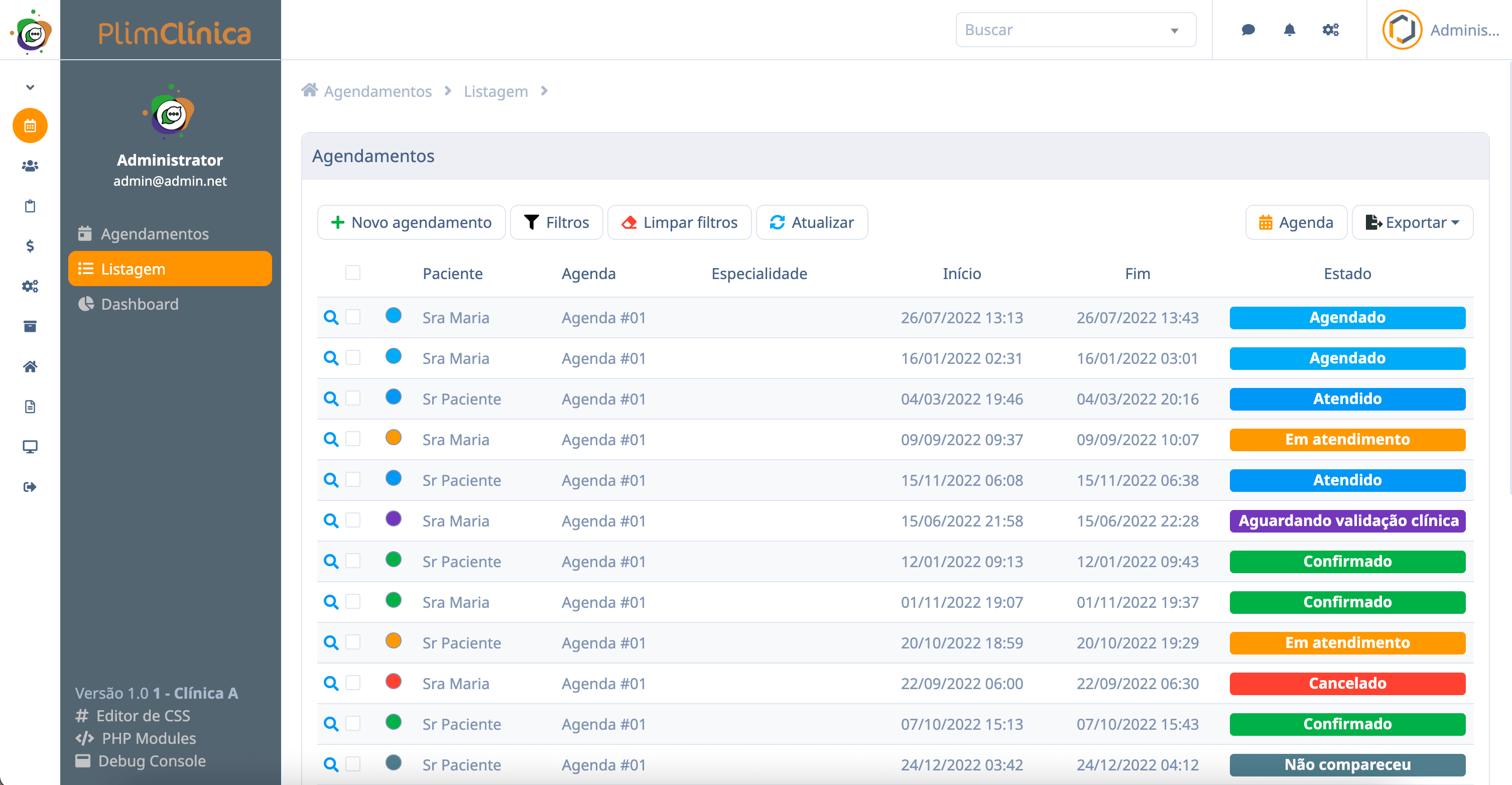Open magnifier for 22/09/2022 06:00 appointment
Image resolution: width=1512 pixels, height=785 pixels.
point(331,683)
